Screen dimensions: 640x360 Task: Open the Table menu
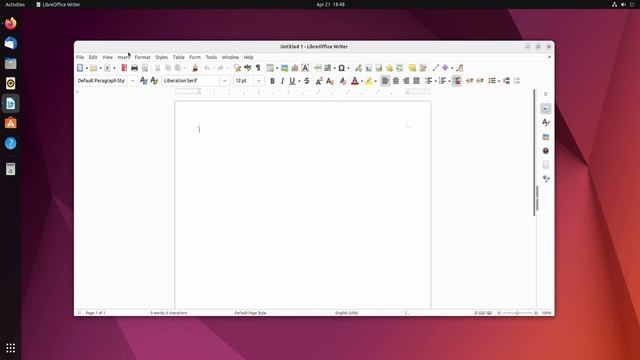[178, 58]
